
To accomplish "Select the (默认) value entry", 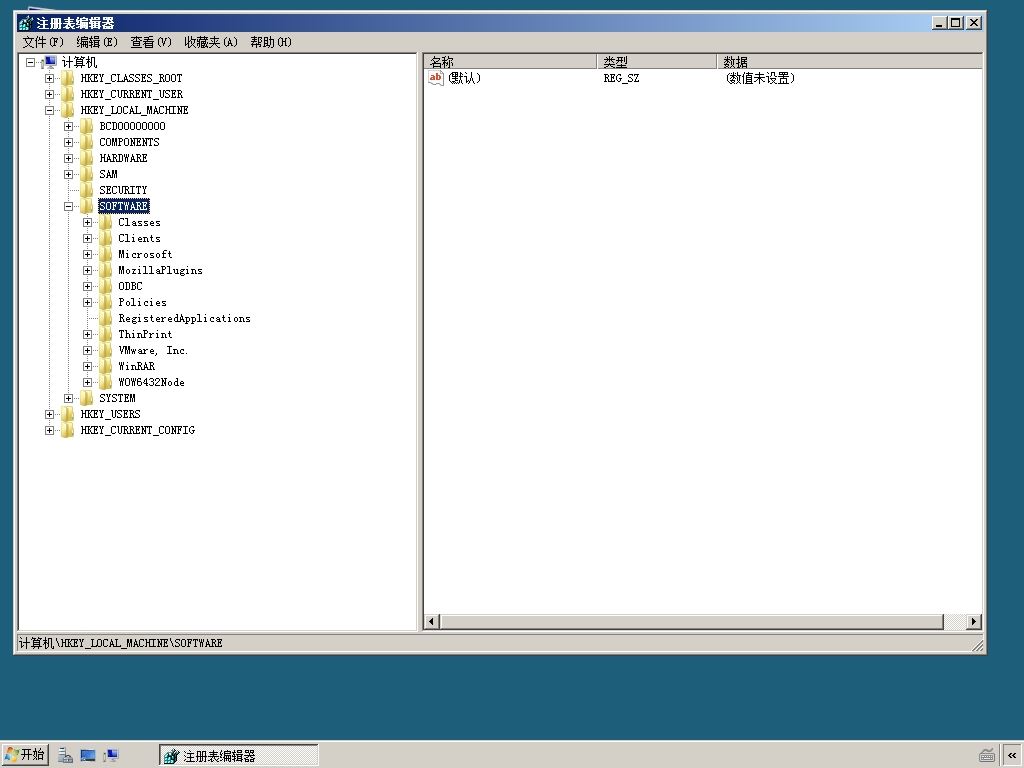I will click(x=464, y=78).
